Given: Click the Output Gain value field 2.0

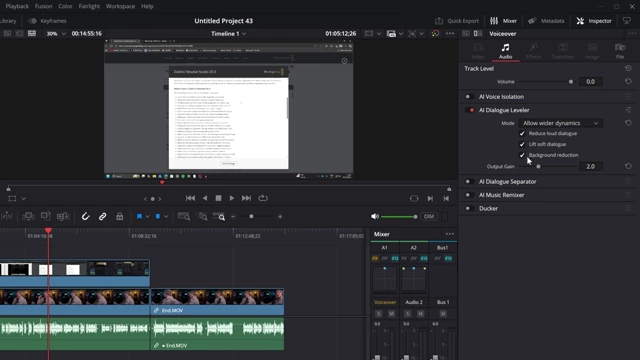Looking at the screenshot, I should [590, 167].
